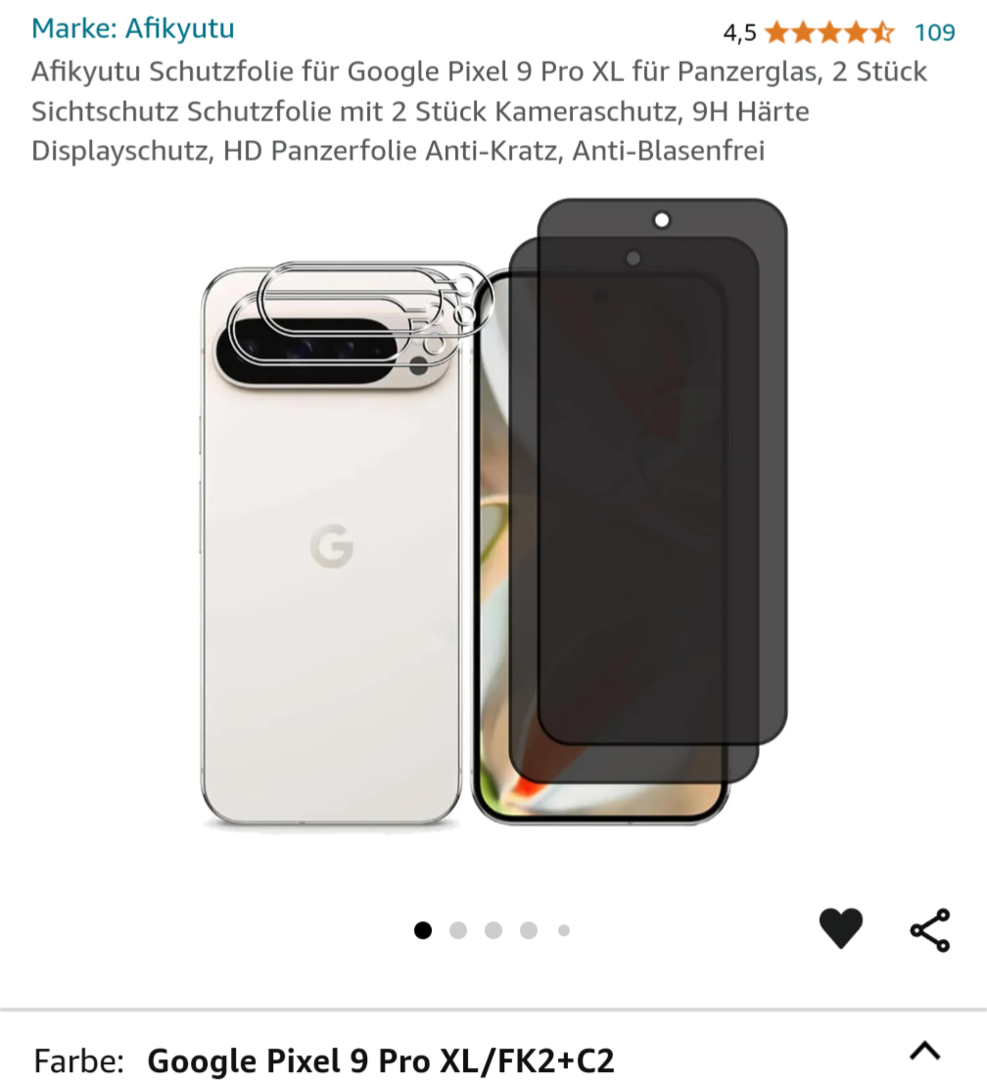Select the first image carousel dot

(x=423, y=931)
